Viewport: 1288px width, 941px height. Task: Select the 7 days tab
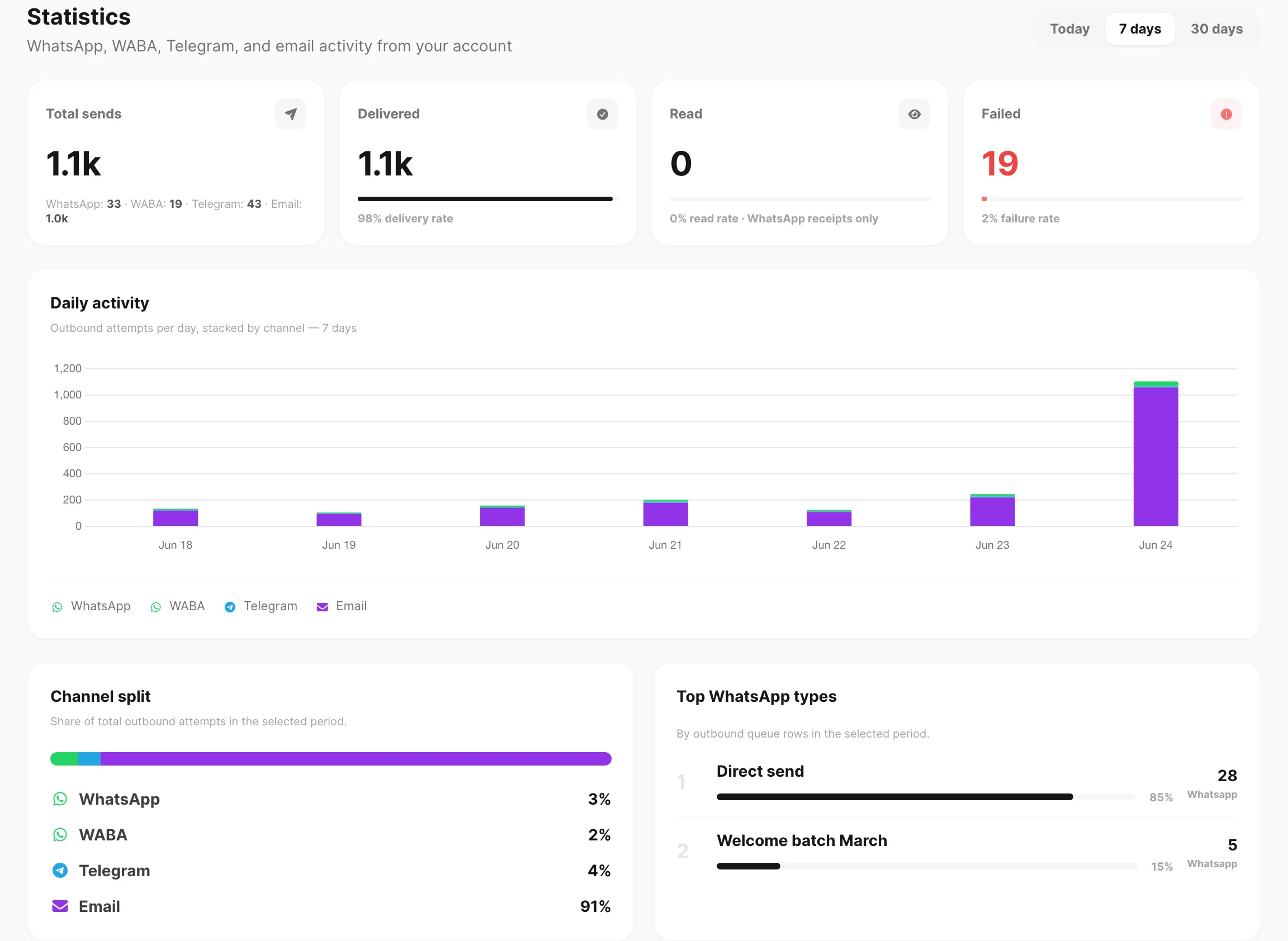click(1139, 29)
